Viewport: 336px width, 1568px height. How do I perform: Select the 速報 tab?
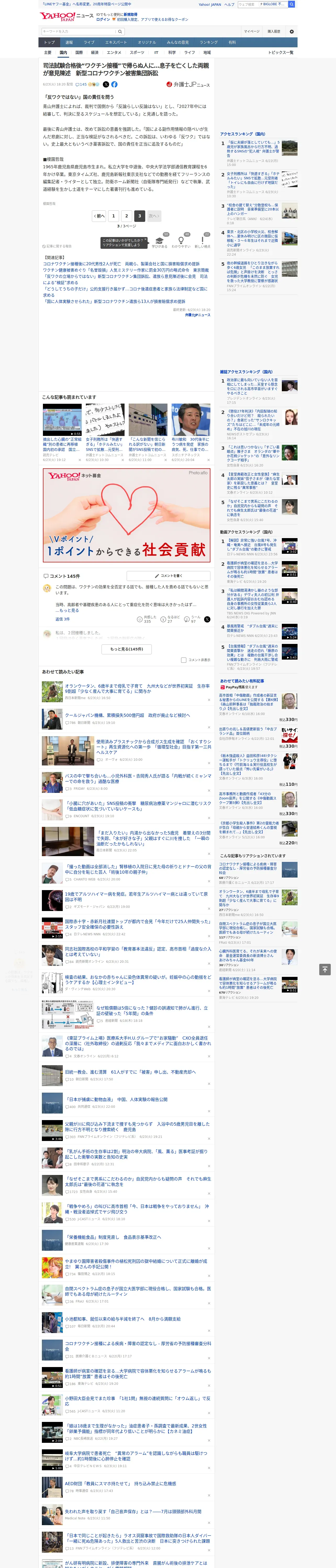coord(69,42)
